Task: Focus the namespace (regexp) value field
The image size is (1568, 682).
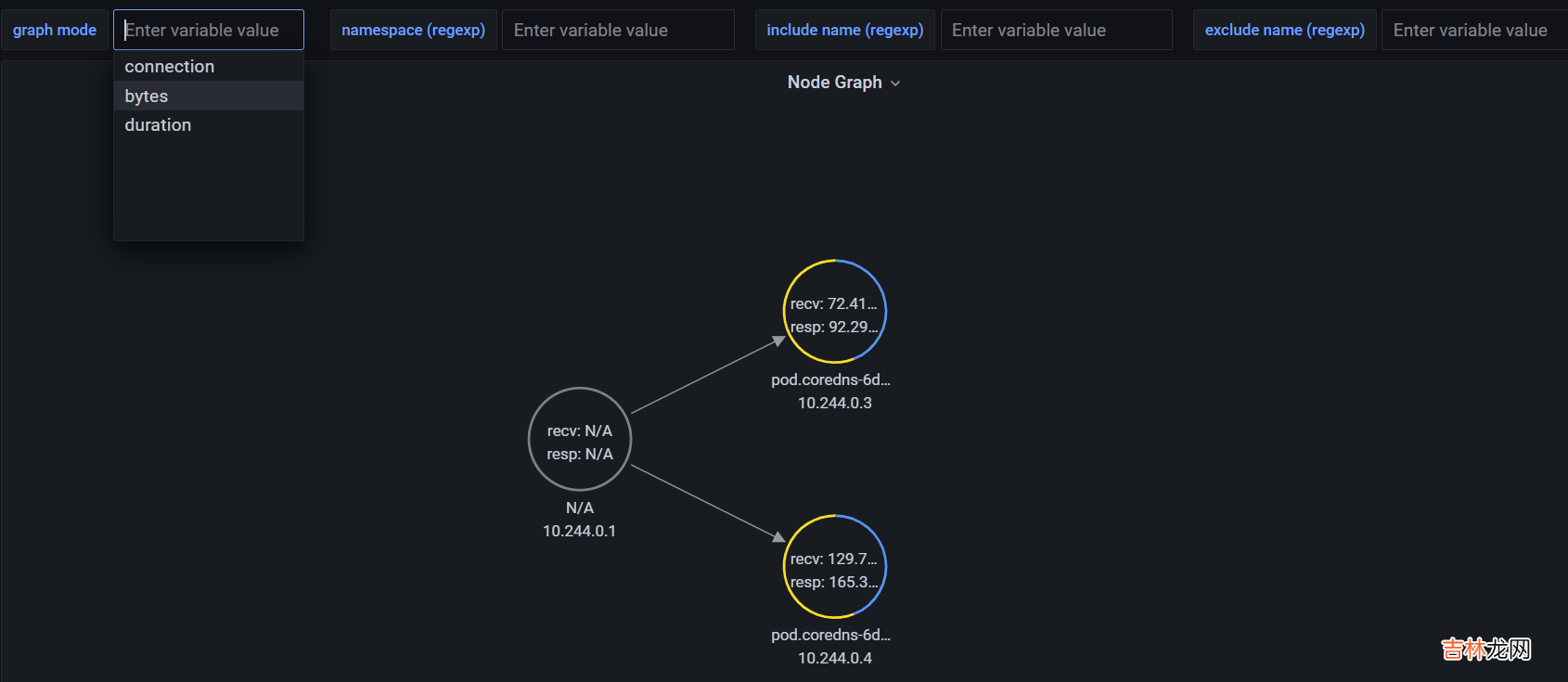Action: pyautogui.click(x=617, y=30)
